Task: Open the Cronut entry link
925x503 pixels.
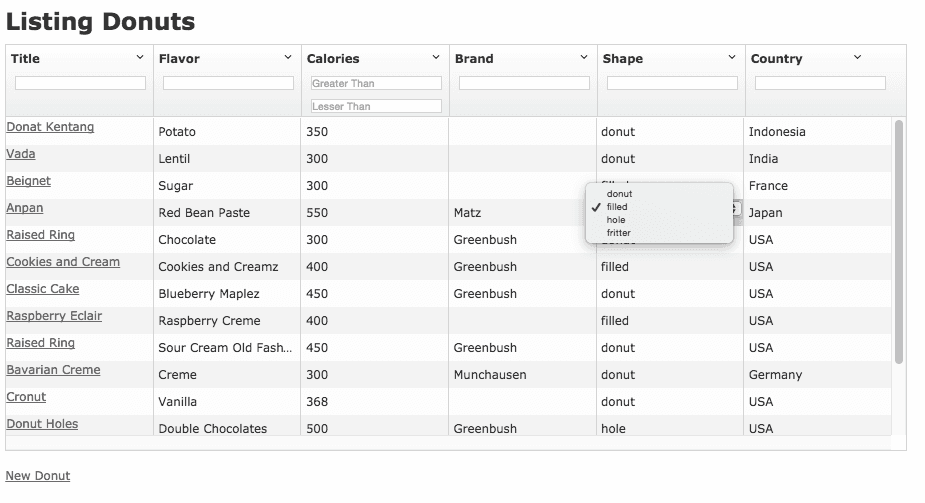Action: 26,397
